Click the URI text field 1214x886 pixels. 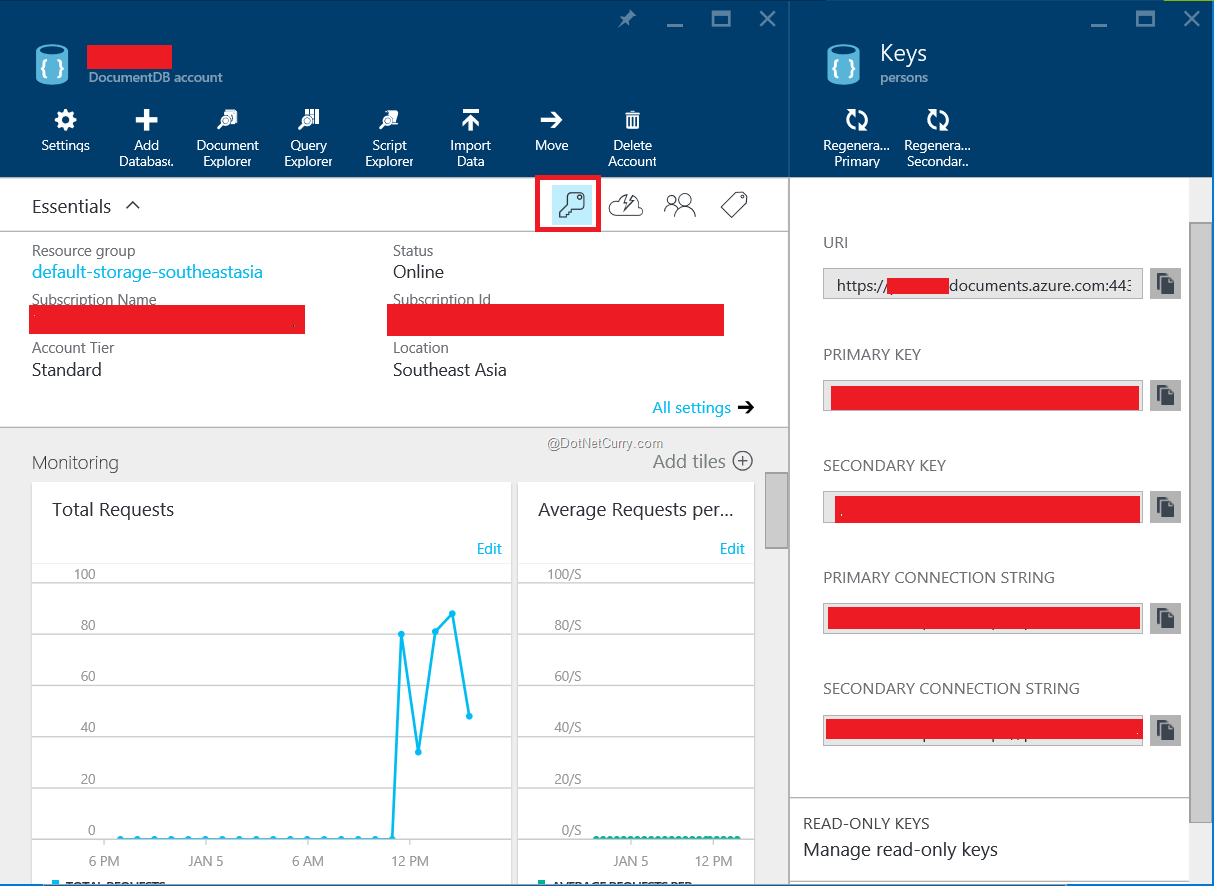pyautogui.click(x=982, y=285)
